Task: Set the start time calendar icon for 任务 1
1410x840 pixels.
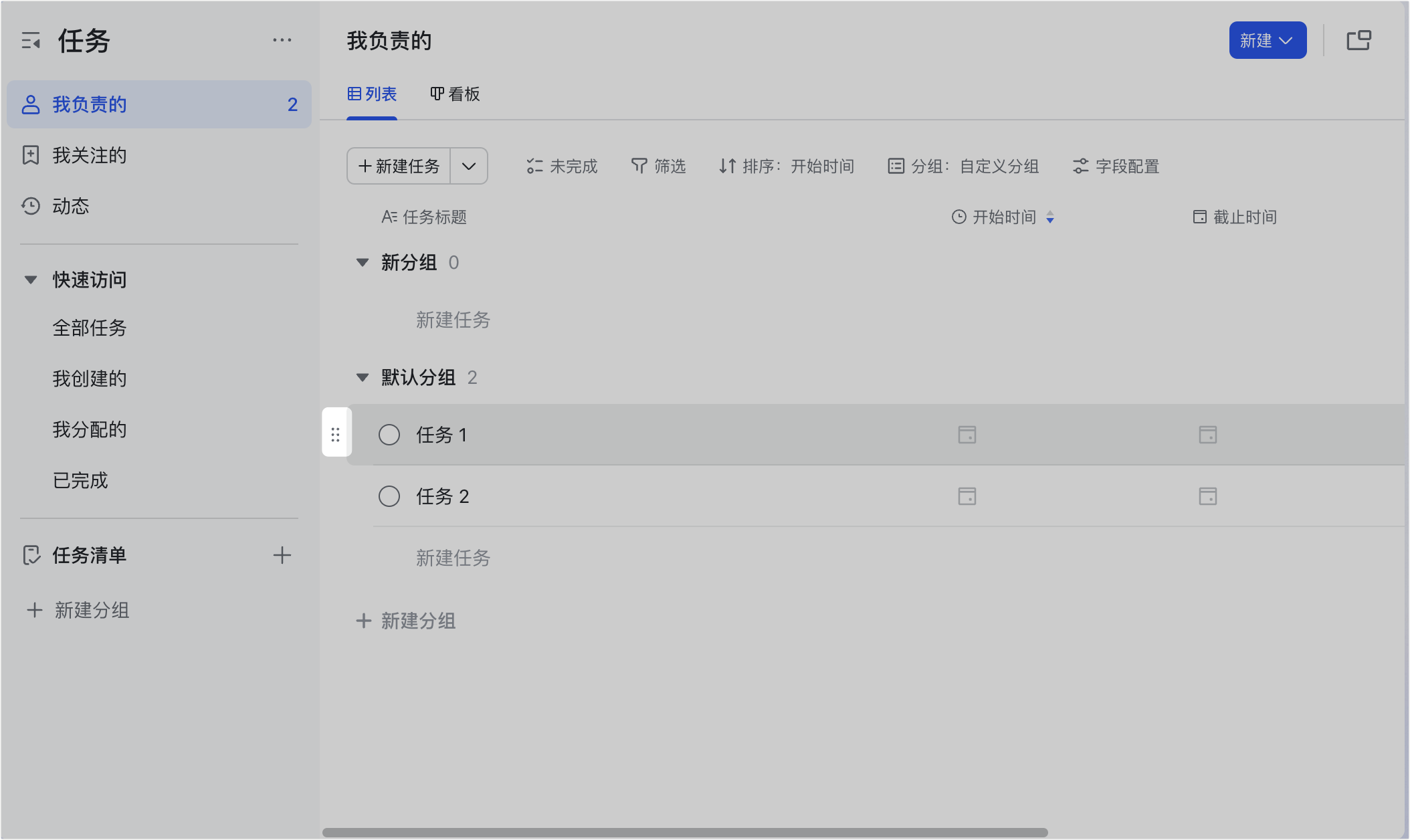Action: tap(967, 435)
